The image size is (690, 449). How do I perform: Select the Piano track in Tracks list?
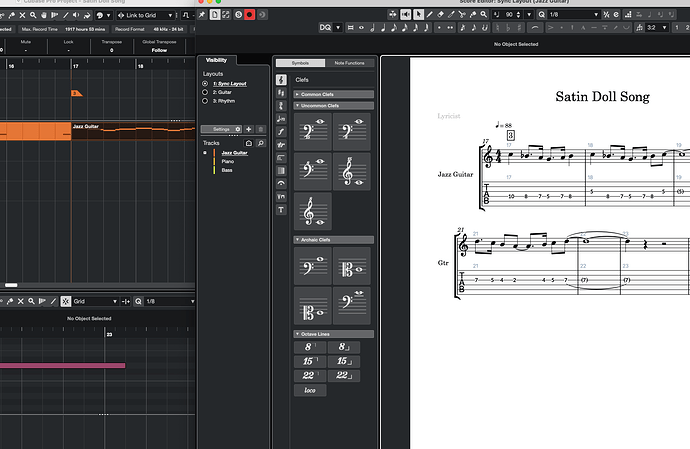228,161
